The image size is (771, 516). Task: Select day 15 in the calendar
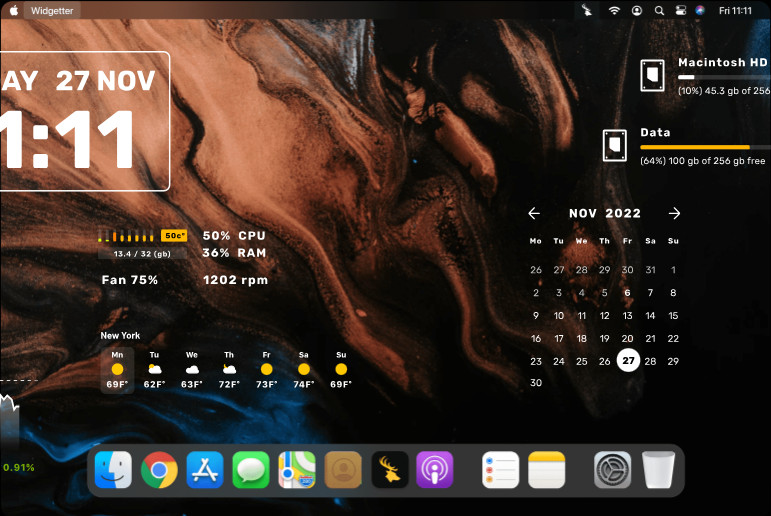673,316
